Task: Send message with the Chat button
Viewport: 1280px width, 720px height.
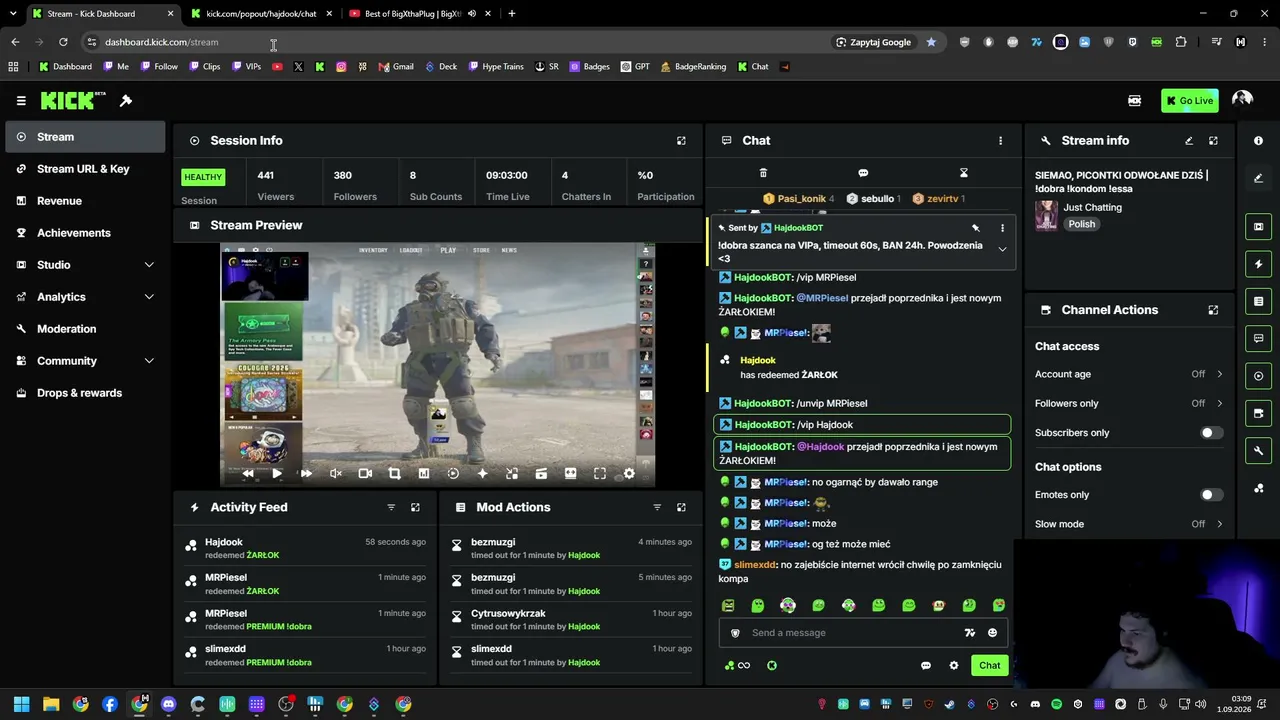Action: point(989,666)
